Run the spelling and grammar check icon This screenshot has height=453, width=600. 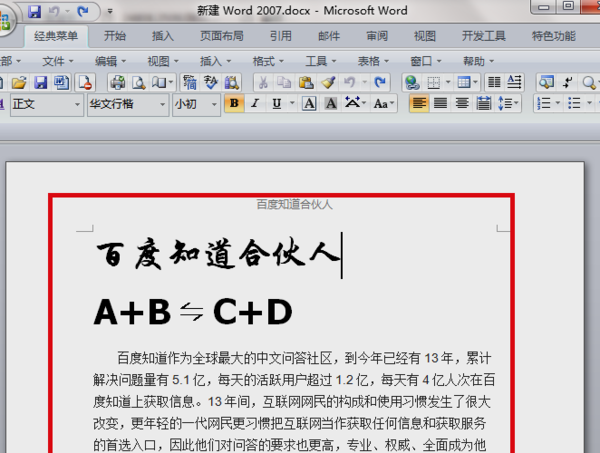click(210, 82)
